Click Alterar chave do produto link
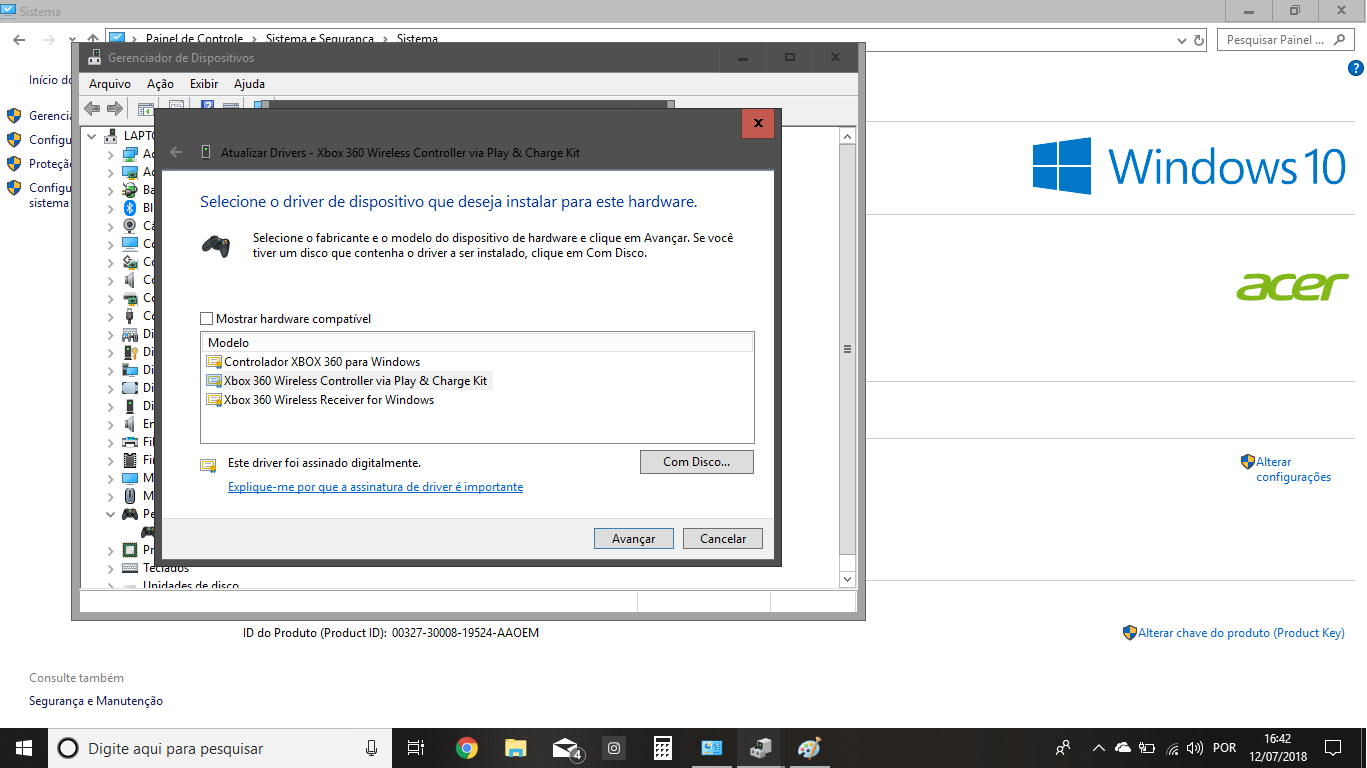This screenshot has height=768, width=1367. [x=1241, y=633]
